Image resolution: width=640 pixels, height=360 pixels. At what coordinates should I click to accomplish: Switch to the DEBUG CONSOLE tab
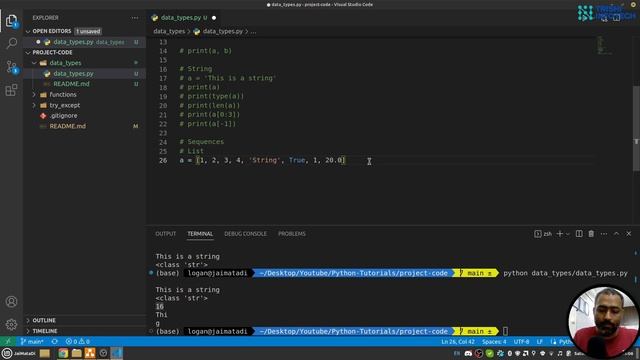point(245,233)
